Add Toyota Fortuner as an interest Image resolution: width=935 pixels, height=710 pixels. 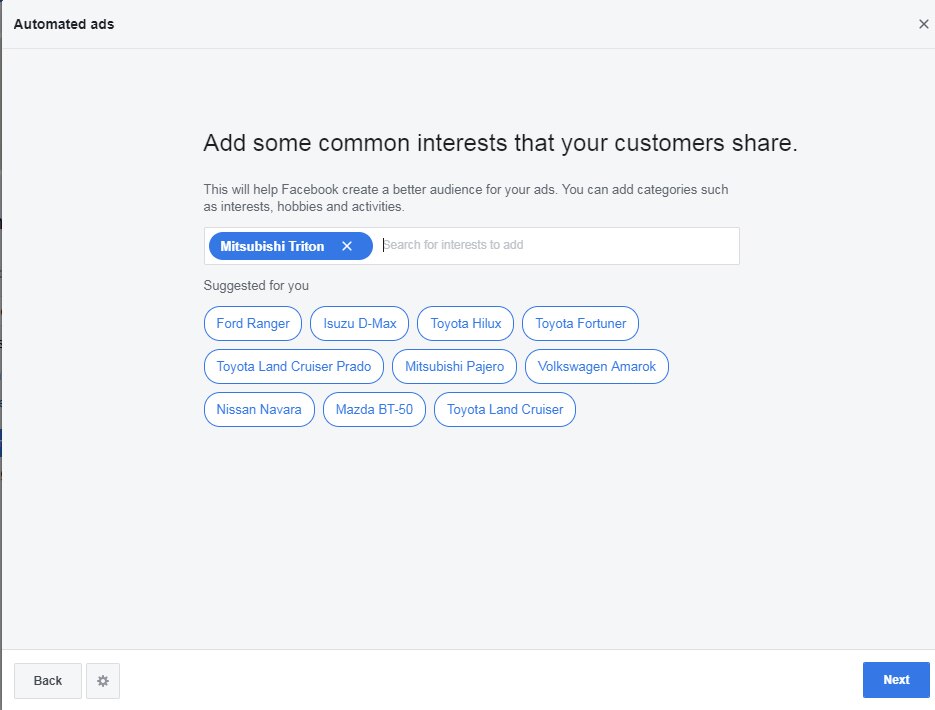(x=580, y=323)
